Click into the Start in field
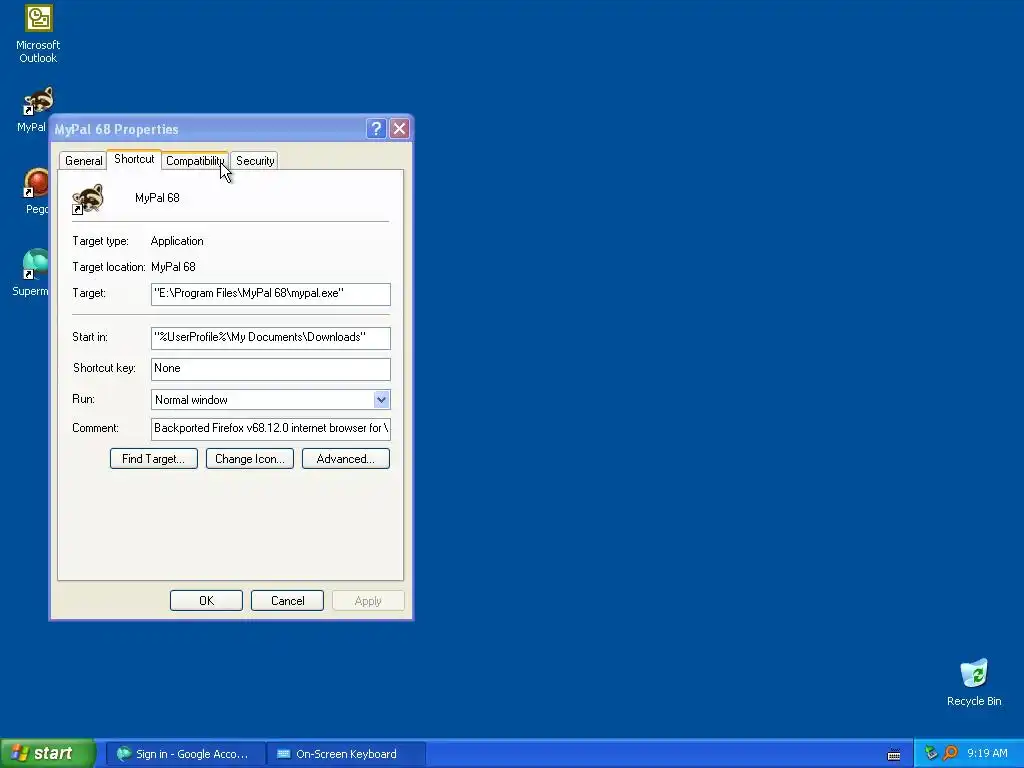 click(x=270, y=338)
